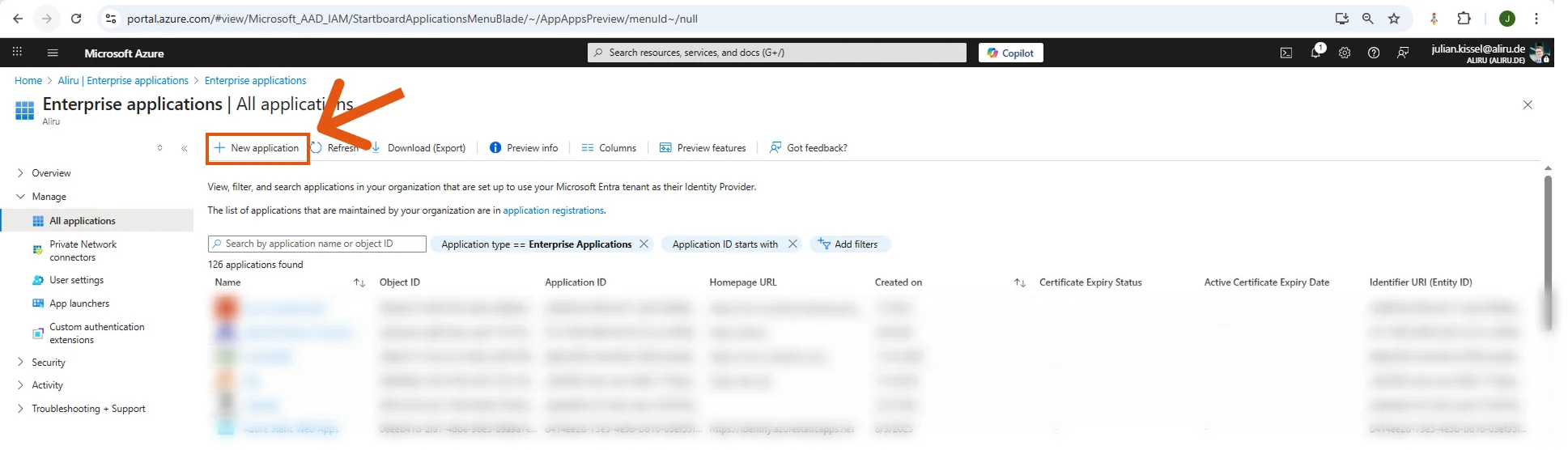Click the Object ID column header
The height and width of the screenshot is (450, 1568).
400,282
